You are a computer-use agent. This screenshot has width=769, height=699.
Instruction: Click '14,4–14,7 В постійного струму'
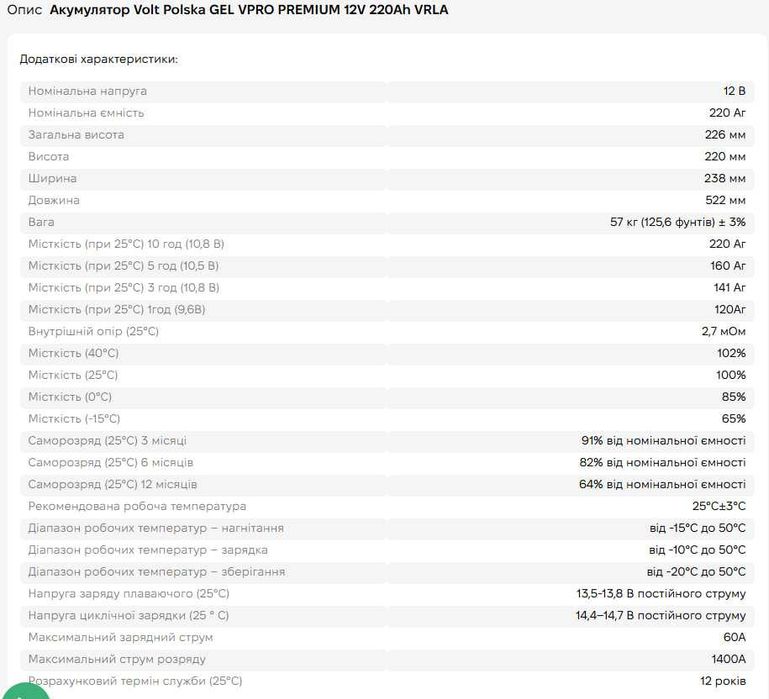[661, 616]
